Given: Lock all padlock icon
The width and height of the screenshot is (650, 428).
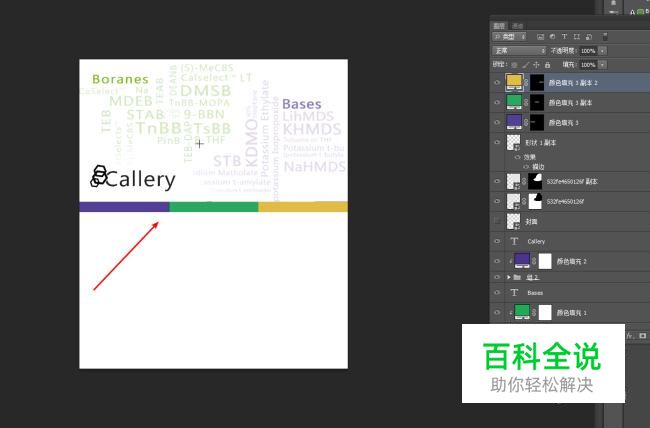Looking at the screenshot, I should coord(548,65).
